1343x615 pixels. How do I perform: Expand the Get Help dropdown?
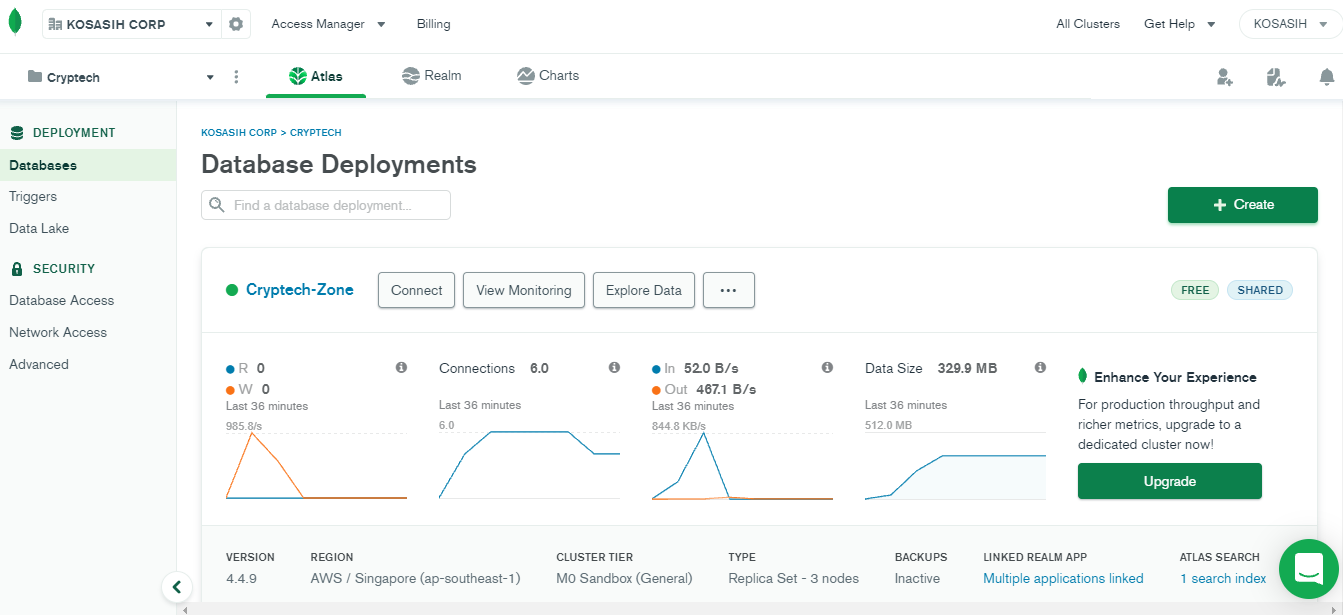1180,24
